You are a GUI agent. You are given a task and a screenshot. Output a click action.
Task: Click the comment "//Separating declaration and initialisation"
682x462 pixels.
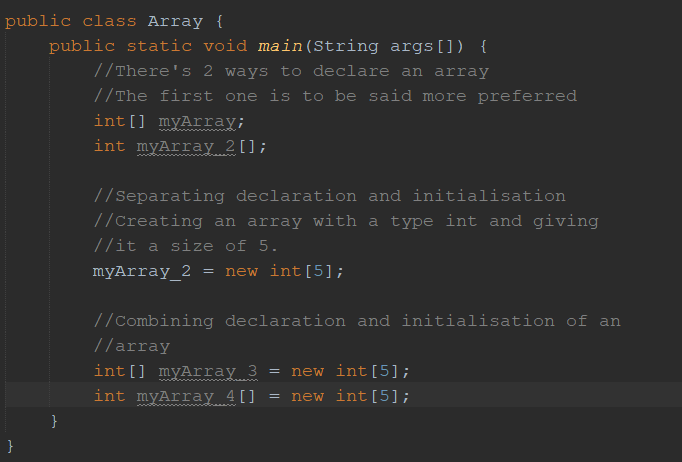click(x=330, y=196)
